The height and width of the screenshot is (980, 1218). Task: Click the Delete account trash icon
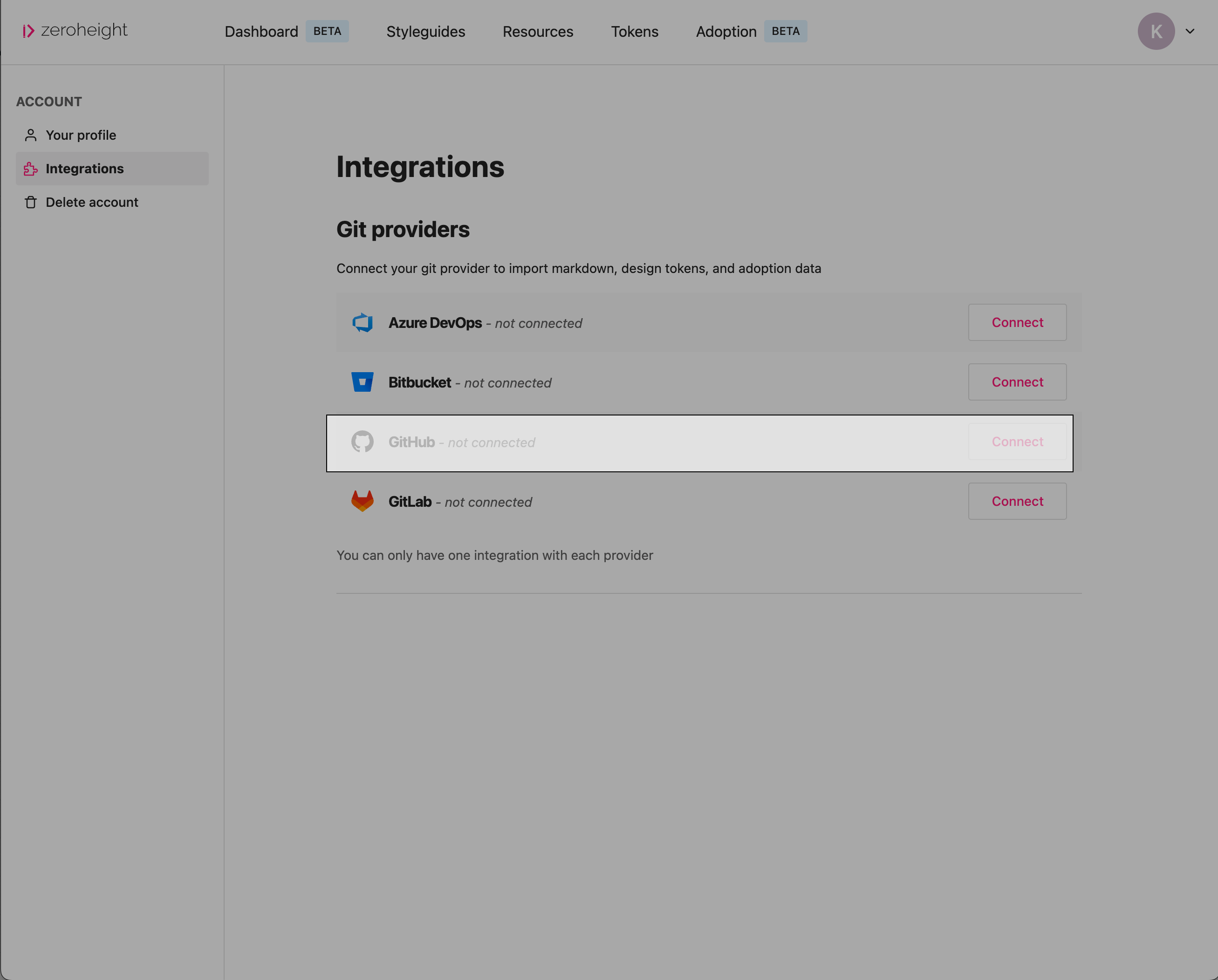(x=30, y=202)
